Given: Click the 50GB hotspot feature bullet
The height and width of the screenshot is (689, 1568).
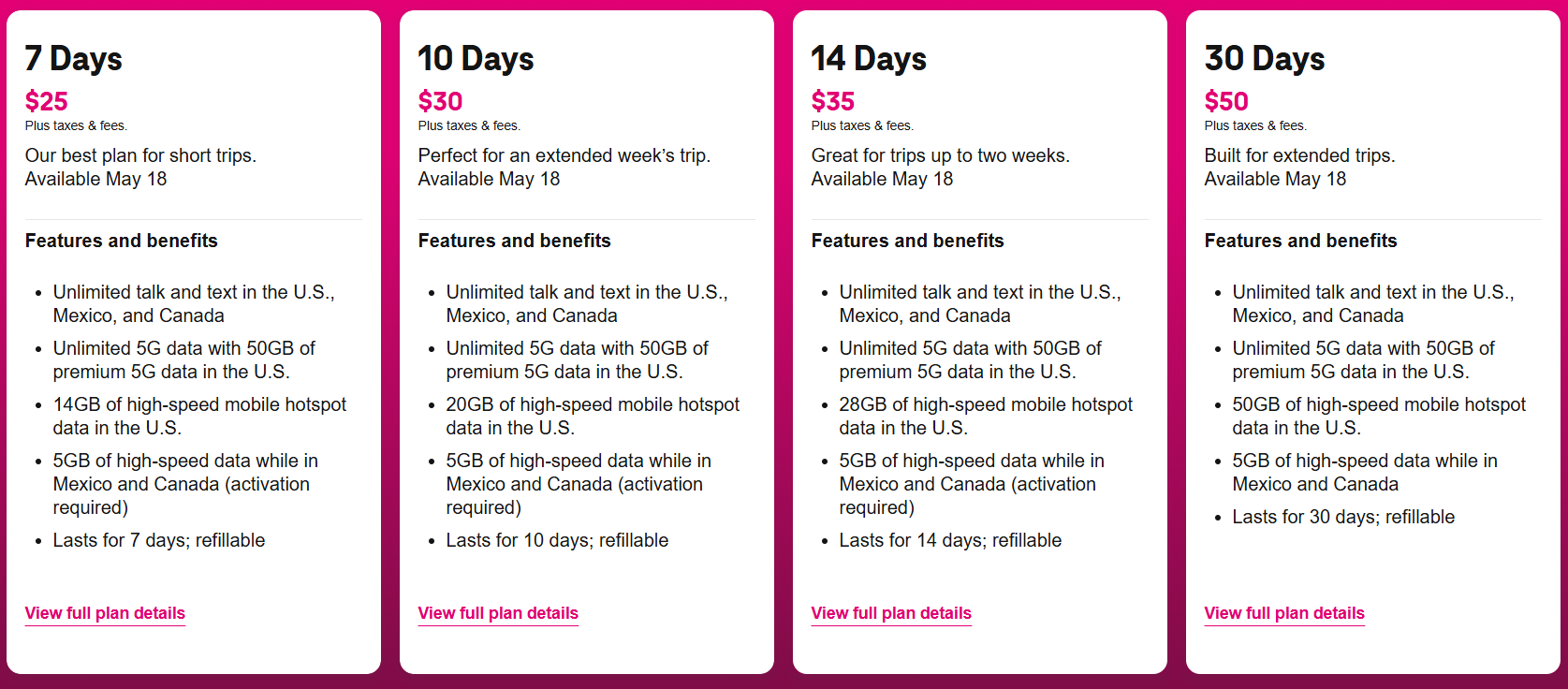Looking at the screenshot, I should pyautogui.click(x=1379, y=417).
